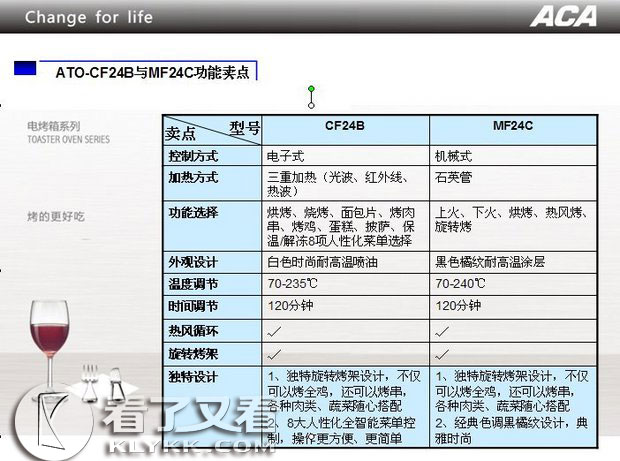Click the green rotation handle above the table
The width and height of the screenshot is (620, 461).
pos(311,89)
